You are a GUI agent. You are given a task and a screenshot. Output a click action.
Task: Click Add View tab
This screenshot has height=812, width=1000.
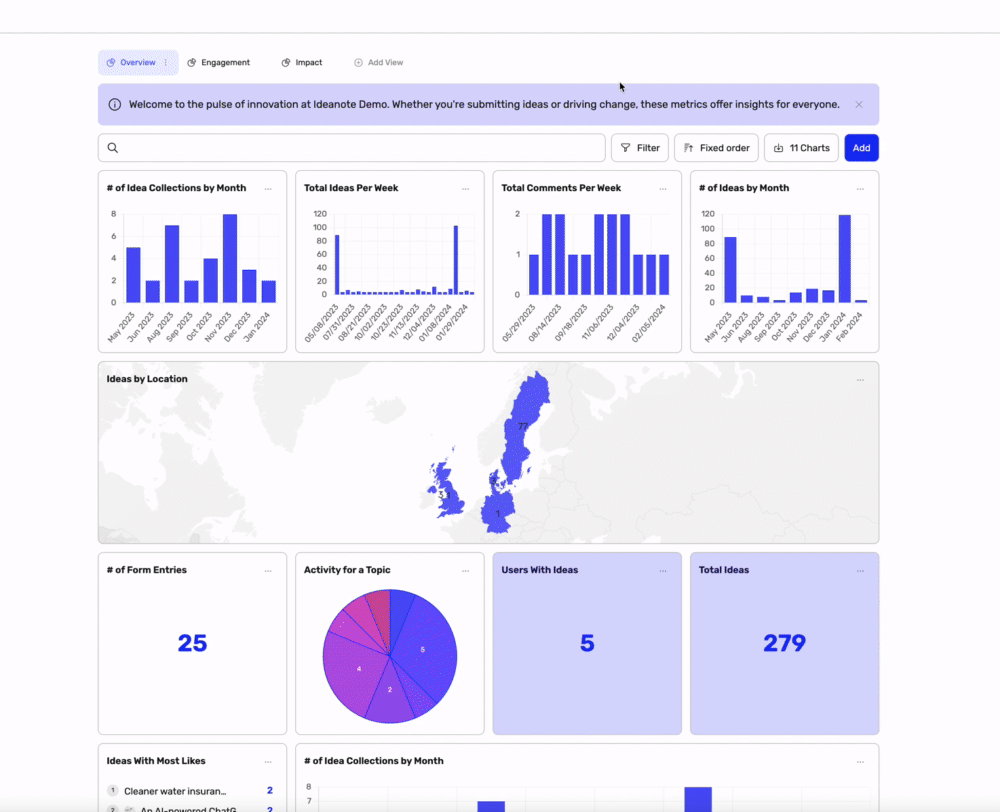pos(379,63)
